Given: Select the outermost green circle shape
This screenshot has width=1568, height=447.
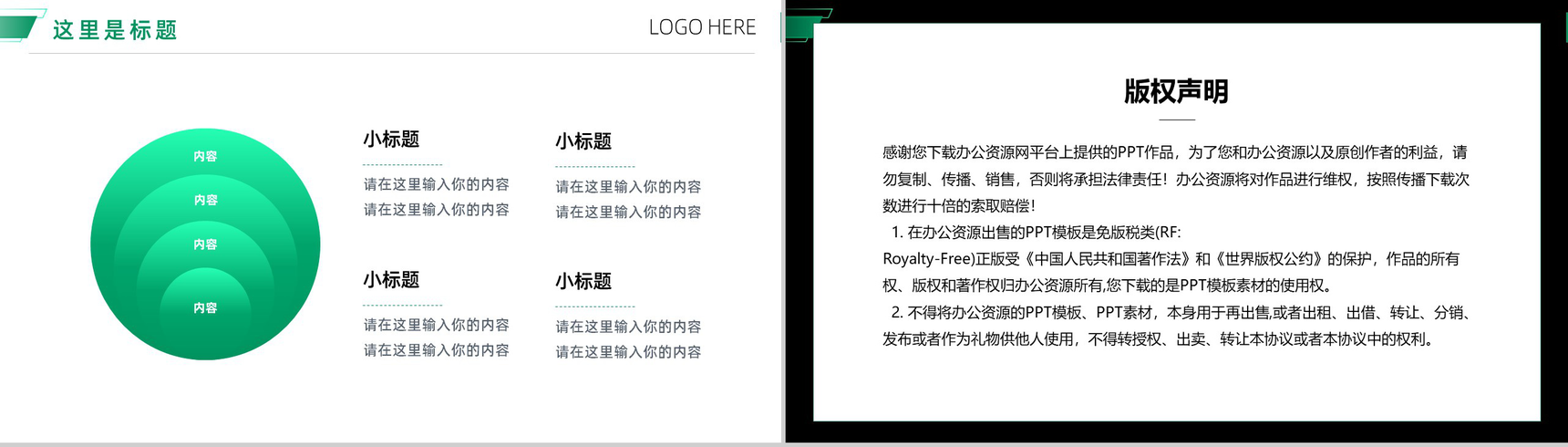Looking at the screenshot, I should coord(205,244).
